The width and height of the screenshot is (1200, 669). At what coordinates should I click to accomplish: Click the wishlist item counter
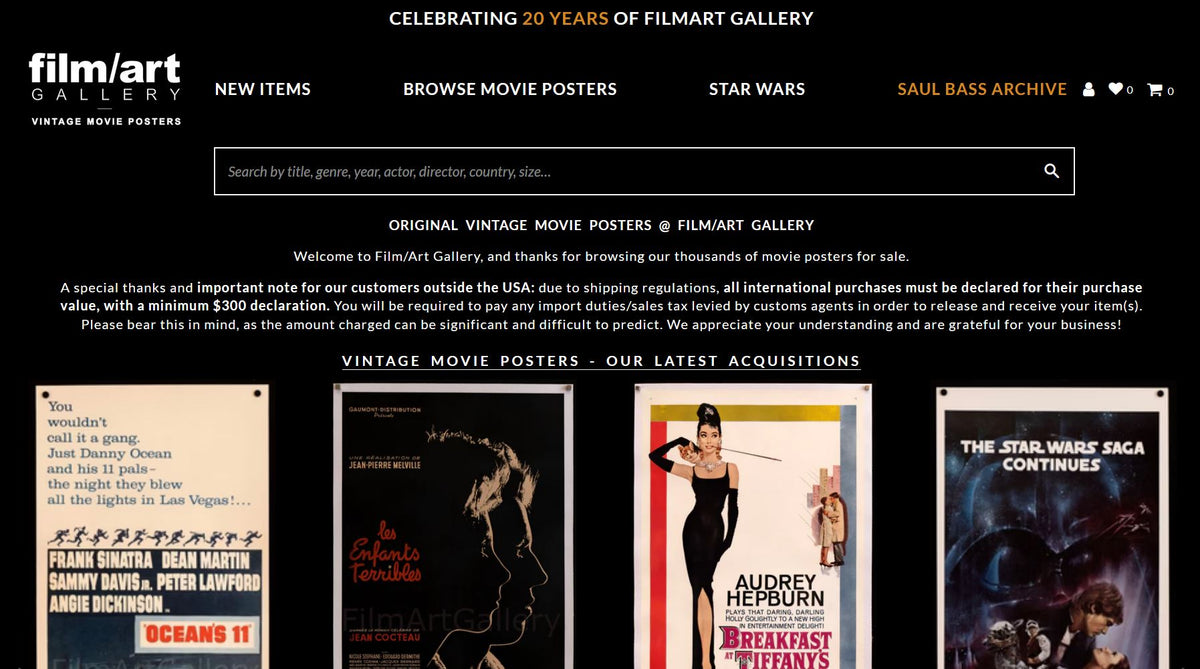click(x=1131, y=89)
